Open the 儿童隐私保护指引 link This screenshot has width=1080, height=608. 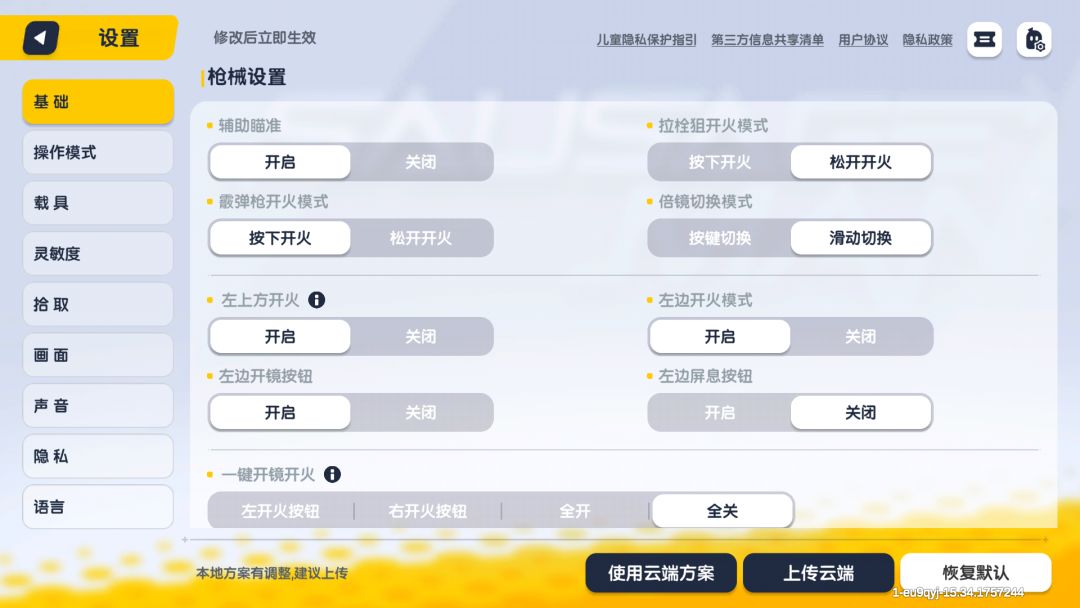pyautogui.click(x=646, y=40)
